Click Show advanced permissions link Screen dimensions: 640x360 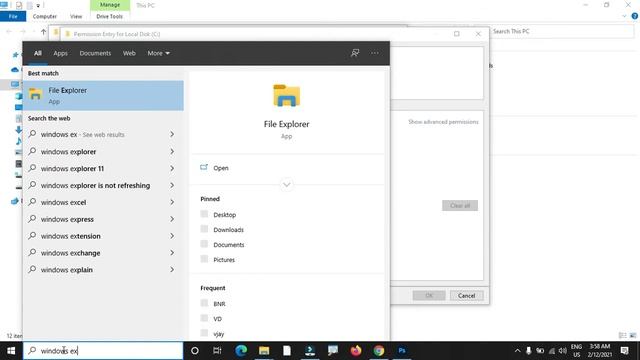443,122
